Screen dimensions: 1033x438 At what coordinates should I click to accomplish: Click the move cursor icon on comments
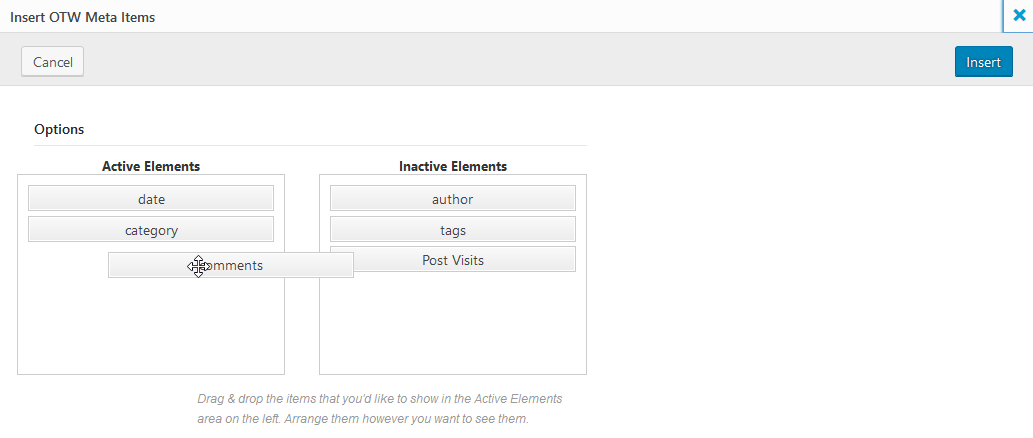click(199, 266)
